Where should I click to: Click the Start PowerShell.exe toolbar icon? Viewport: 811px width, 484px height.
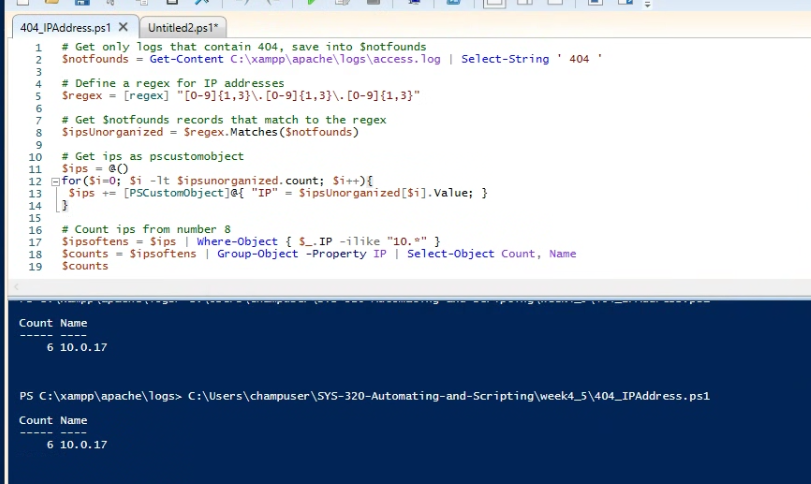point(453,3)
